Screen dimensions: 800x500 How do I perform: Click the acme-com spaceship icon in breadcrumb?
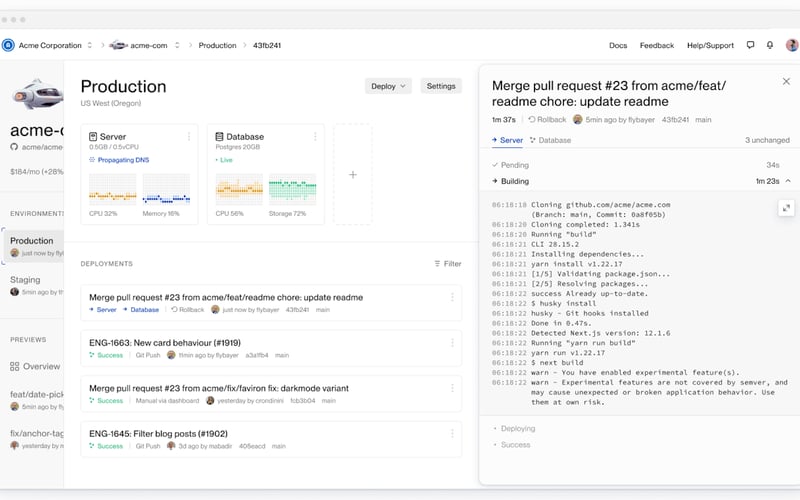point(118,45)
